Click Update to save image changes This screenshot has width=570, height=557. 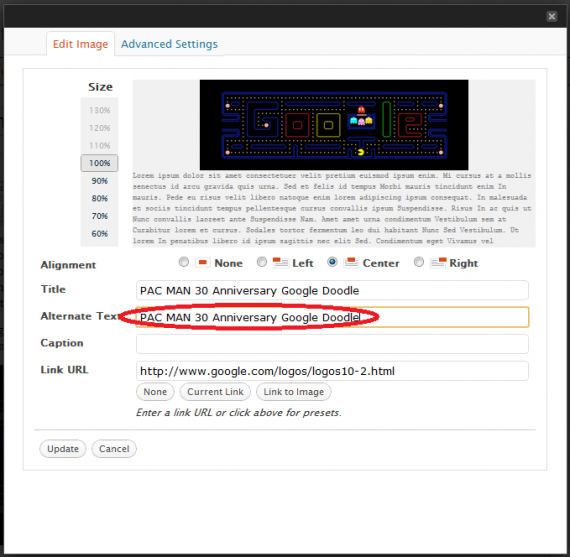pyautogui.click(x=63, y=449)
